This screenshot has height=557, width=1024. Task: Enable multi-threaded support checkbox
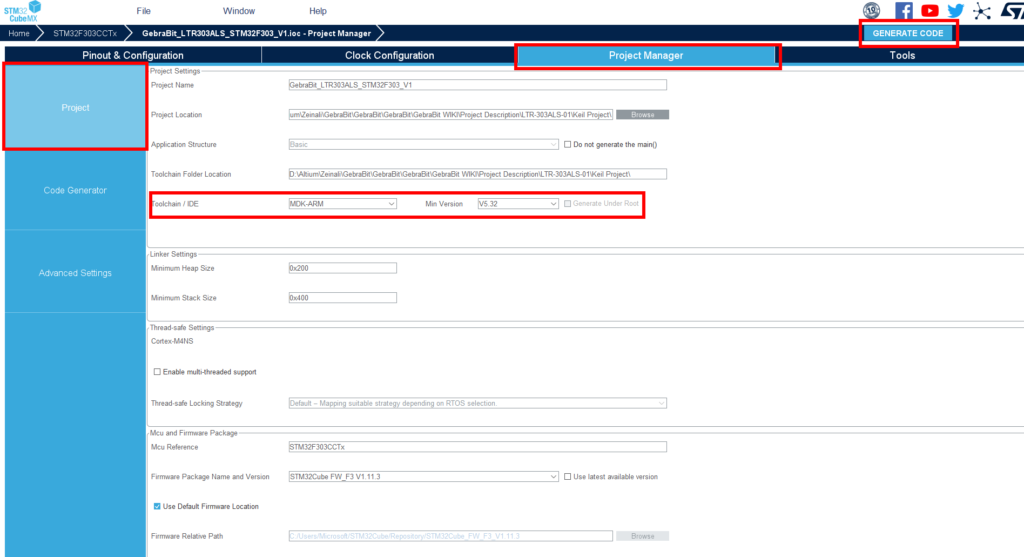157,372
